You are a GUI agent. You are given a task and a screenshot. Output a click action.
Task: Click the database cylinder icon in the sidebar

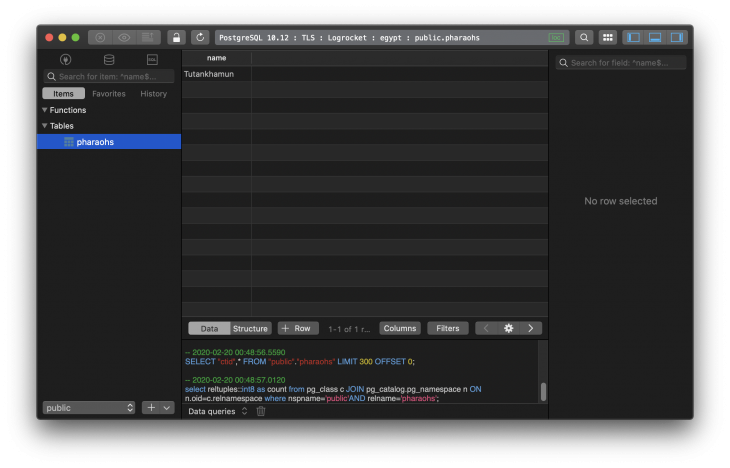point(109,60)
